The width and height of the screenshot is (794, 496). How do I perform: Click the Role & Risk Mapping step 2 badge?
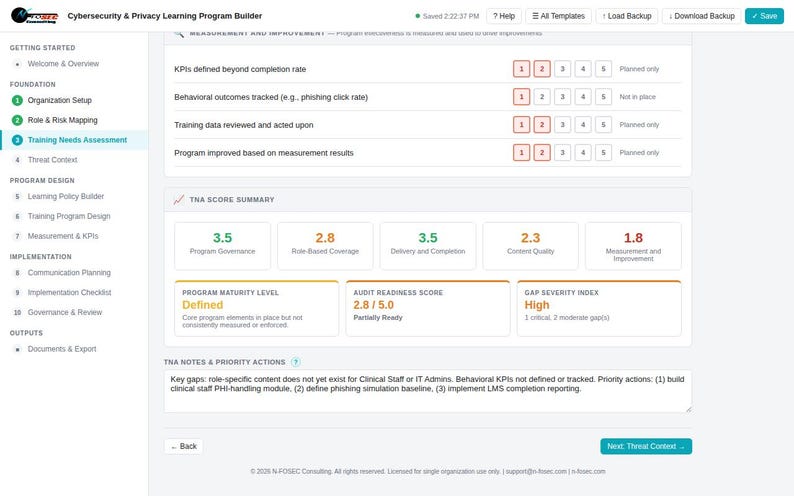[x=17, y=120]
